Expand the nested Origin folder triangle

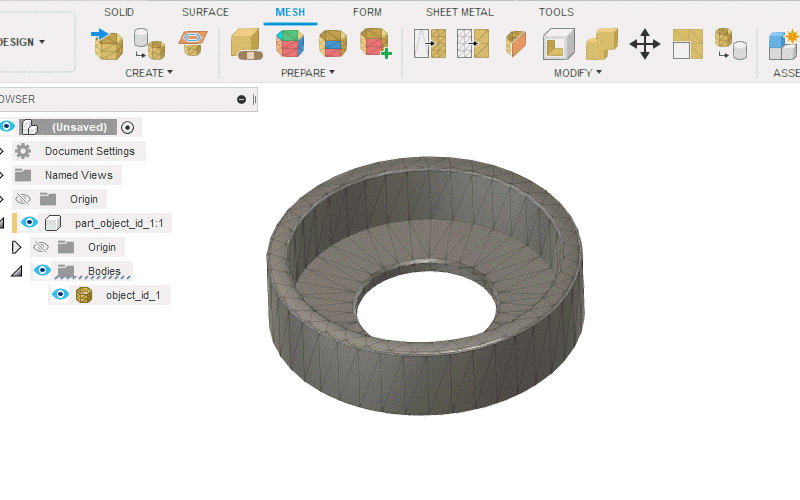[x=16, y=247]
